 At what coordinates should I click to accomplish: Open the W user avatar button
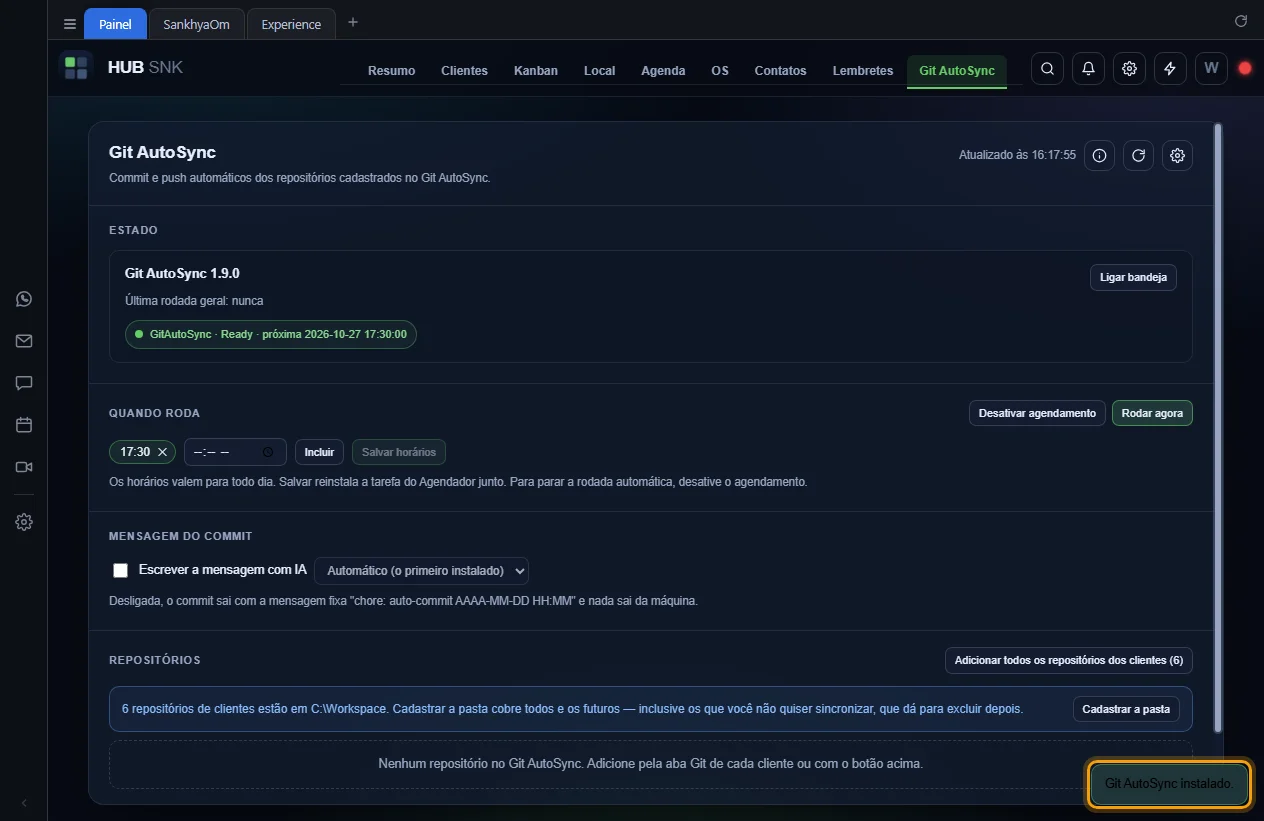1211,69
